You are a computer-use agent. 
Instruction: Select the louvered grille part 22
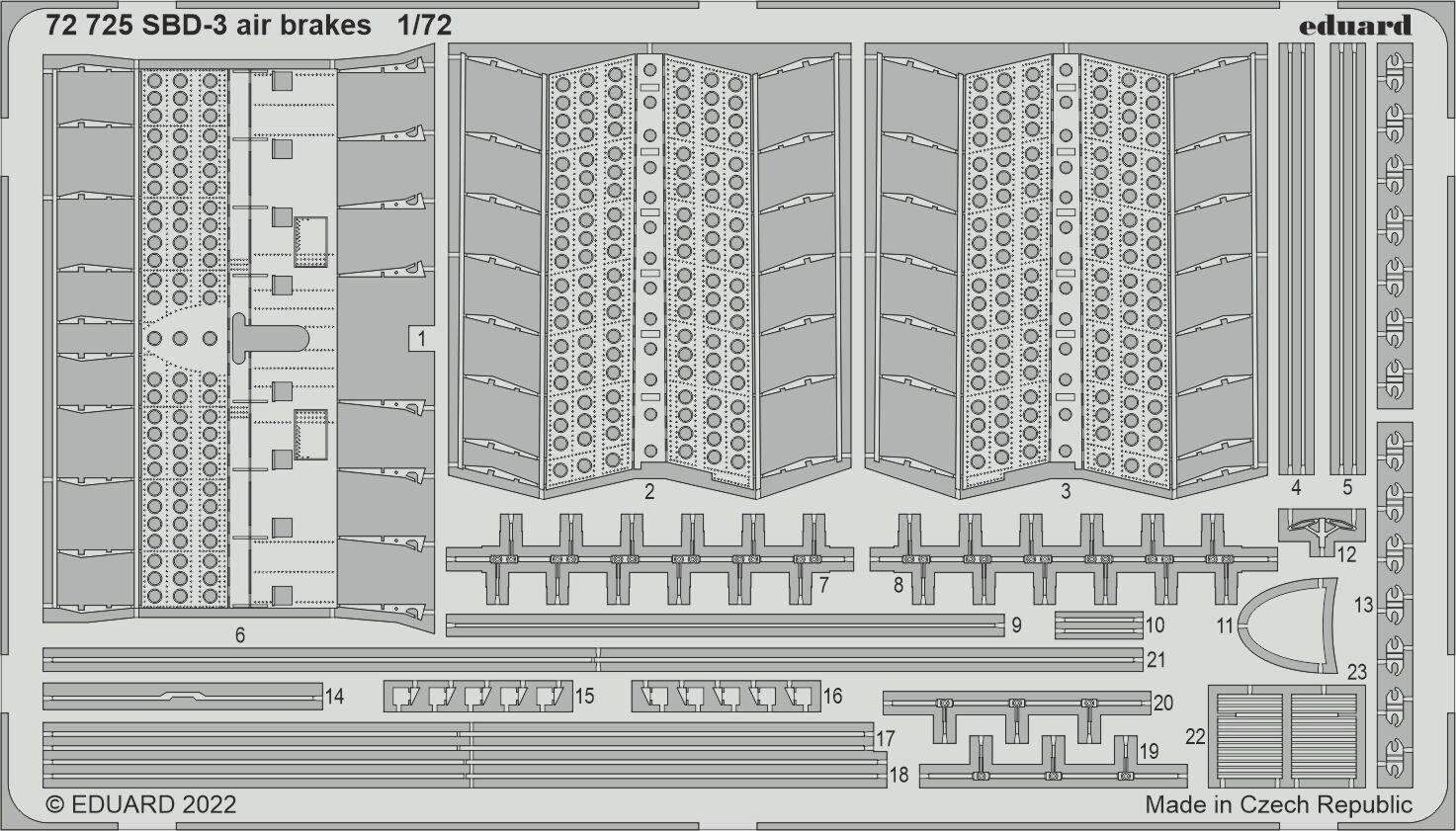1286,734
